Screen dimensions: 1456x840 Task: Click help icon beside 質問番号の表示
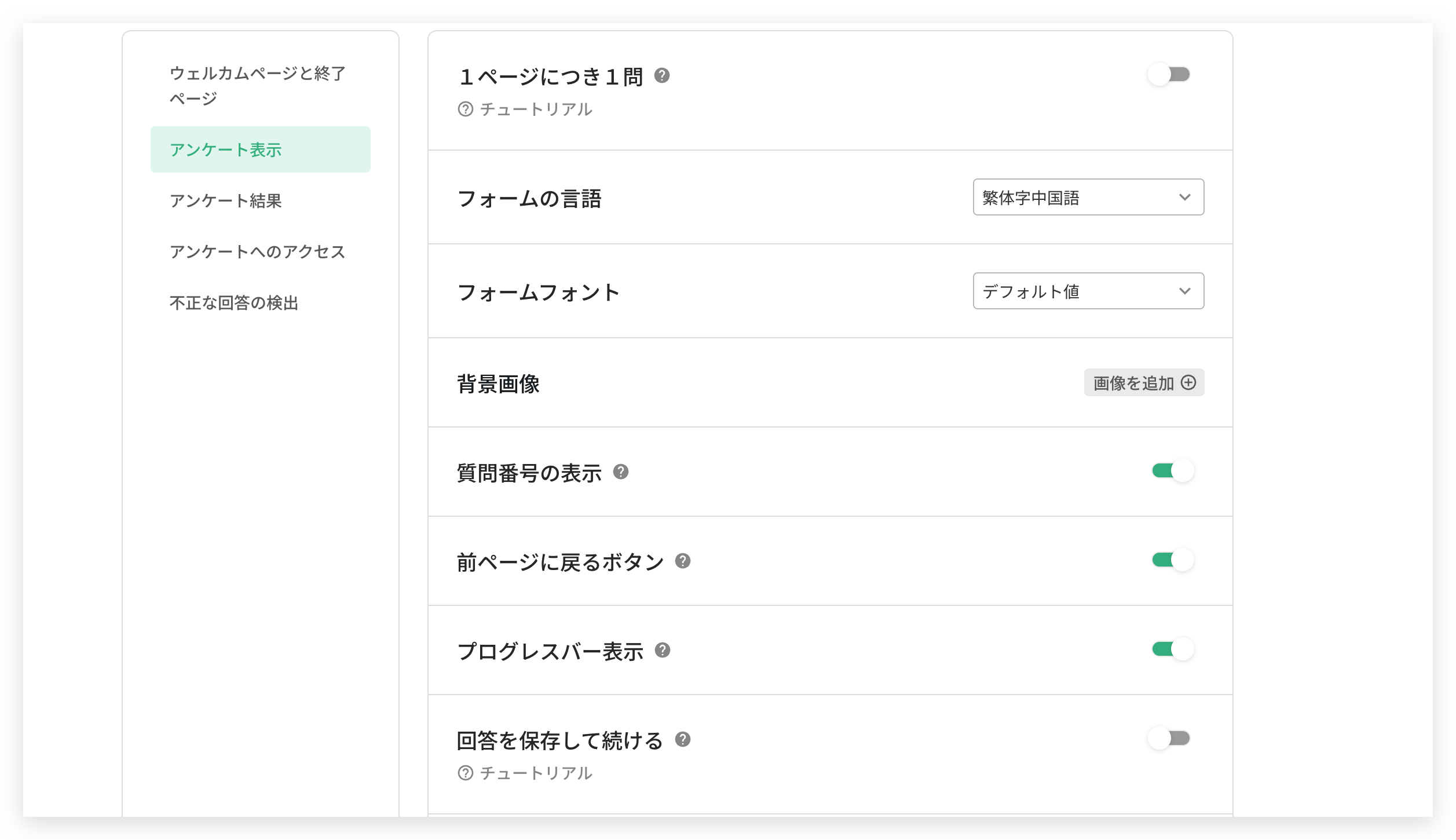point(621,472)
